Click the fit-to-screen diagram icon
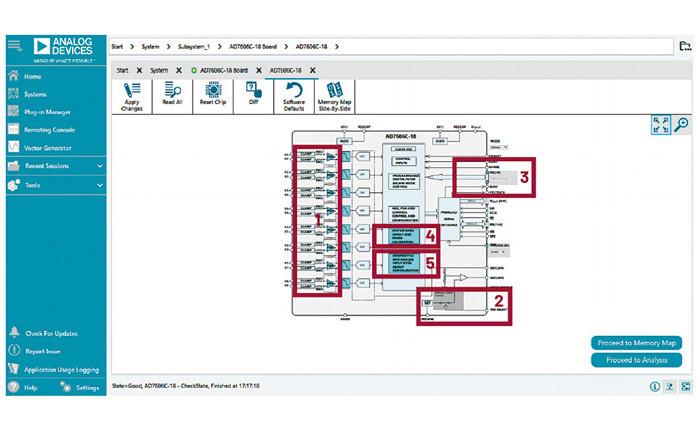Viewport: 700px width, 430px height. pos(661,125)
